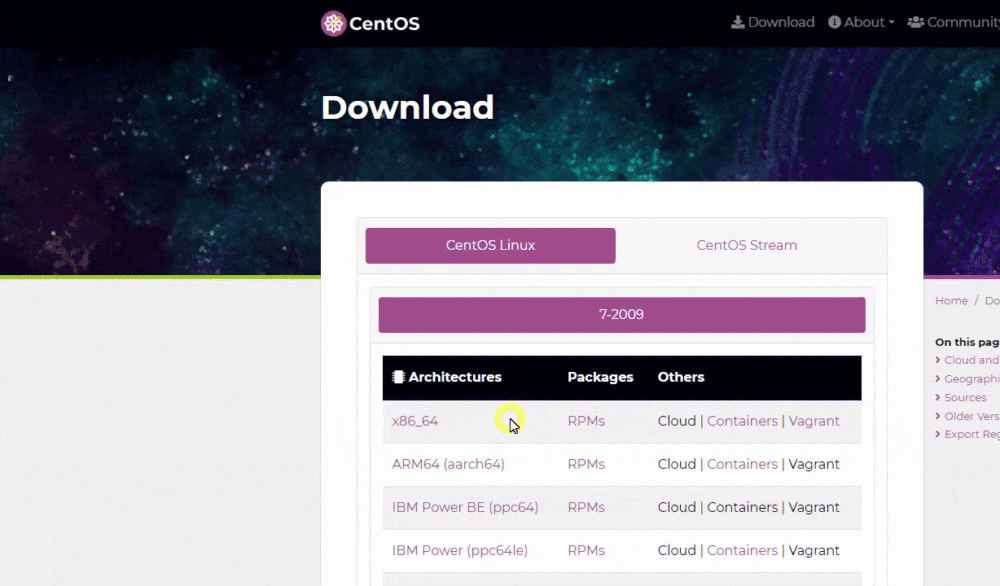Click the 7-2009 version button
The image size is (1000, 586).
(x=621, y=314)
